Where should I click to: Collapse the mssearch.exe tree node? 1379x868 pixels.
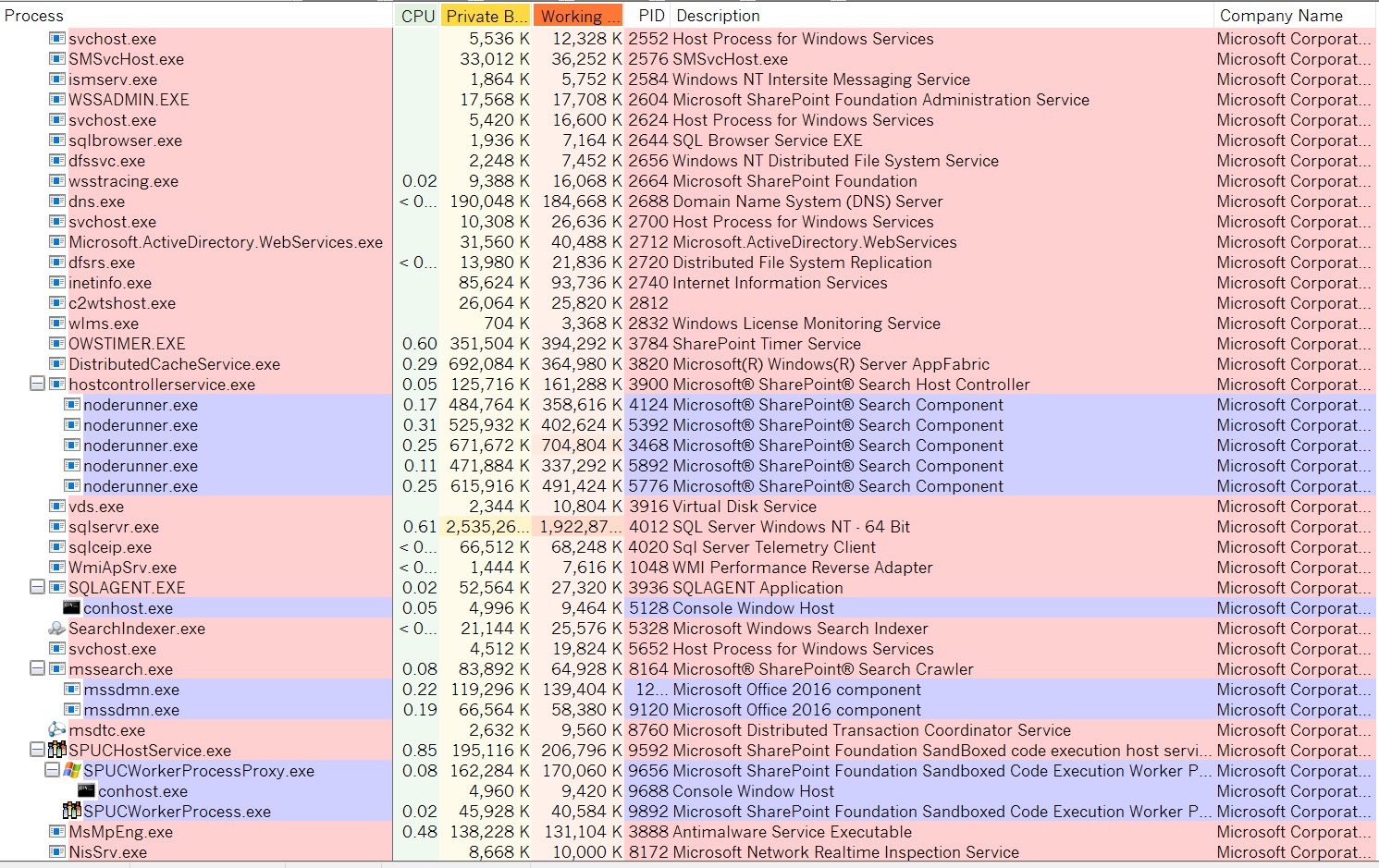coord(37,668)
